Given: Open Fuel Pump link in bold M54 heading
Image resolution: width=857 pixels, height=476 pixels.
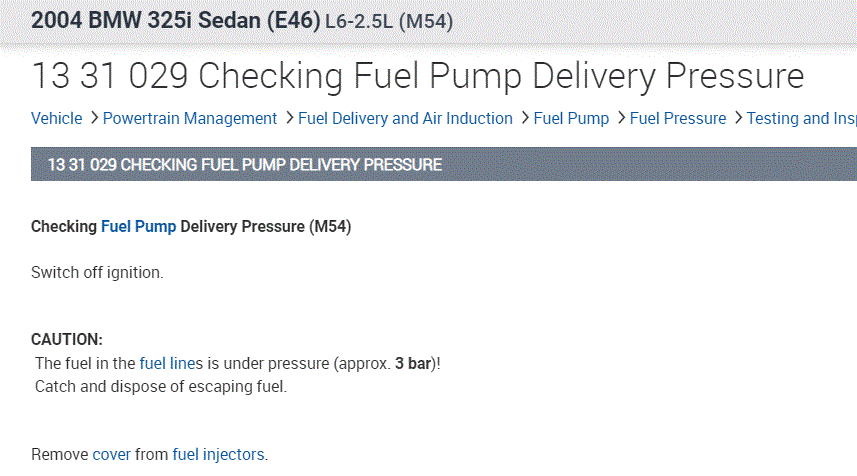Looking at the screenshot, I should (138, 227).
